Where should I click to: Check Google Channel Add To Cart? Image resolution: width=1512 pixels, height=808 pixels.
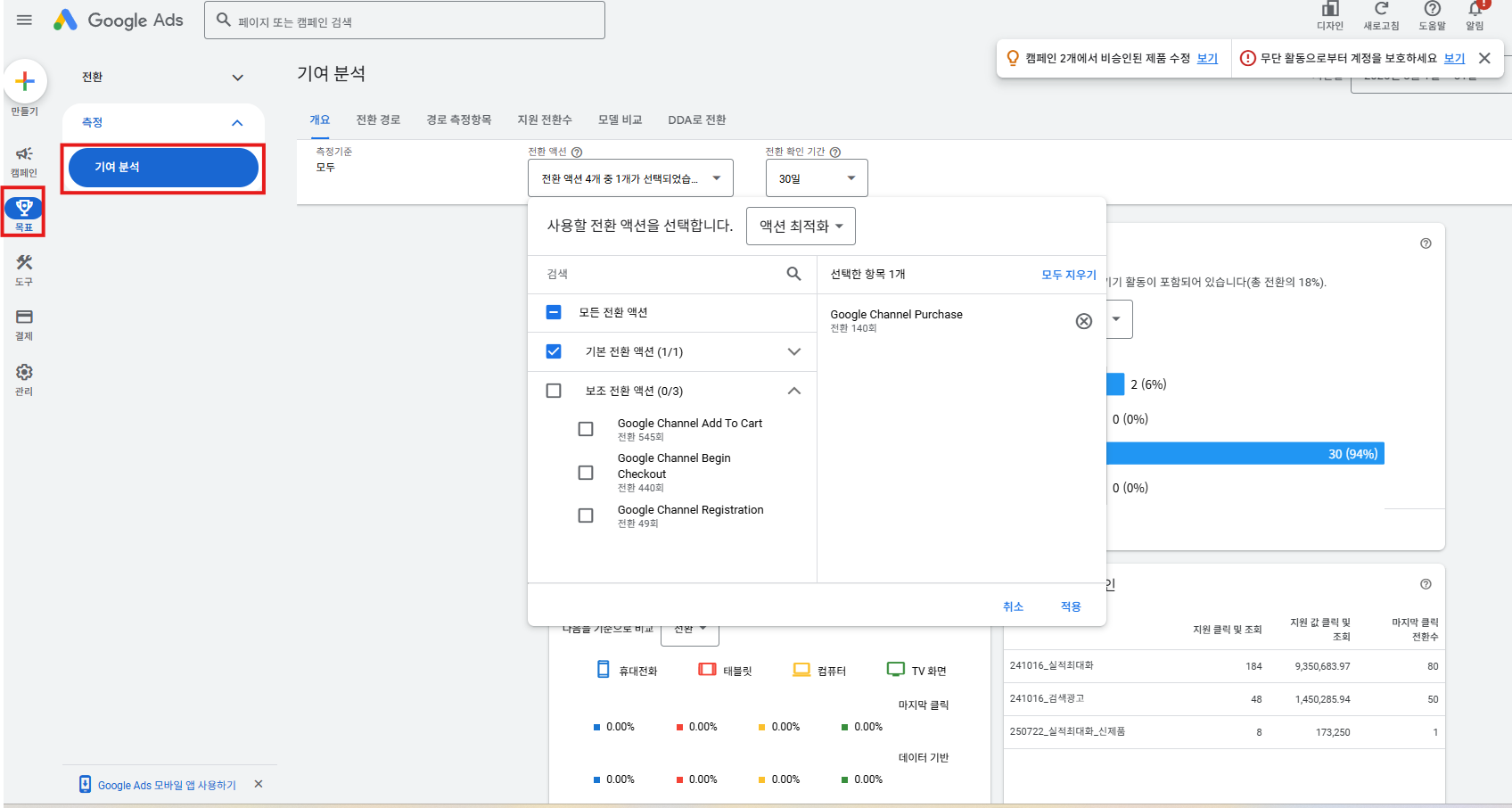pyautogui.click(x=586, y=429)
